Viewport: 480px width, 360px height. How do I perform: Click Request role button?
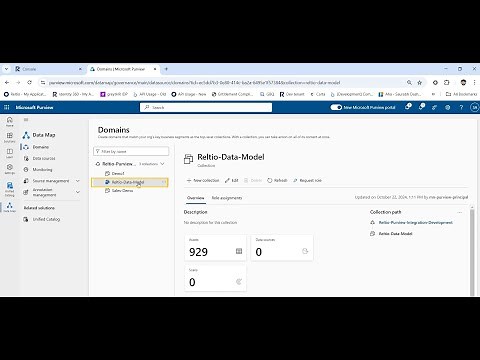(307, 180)
